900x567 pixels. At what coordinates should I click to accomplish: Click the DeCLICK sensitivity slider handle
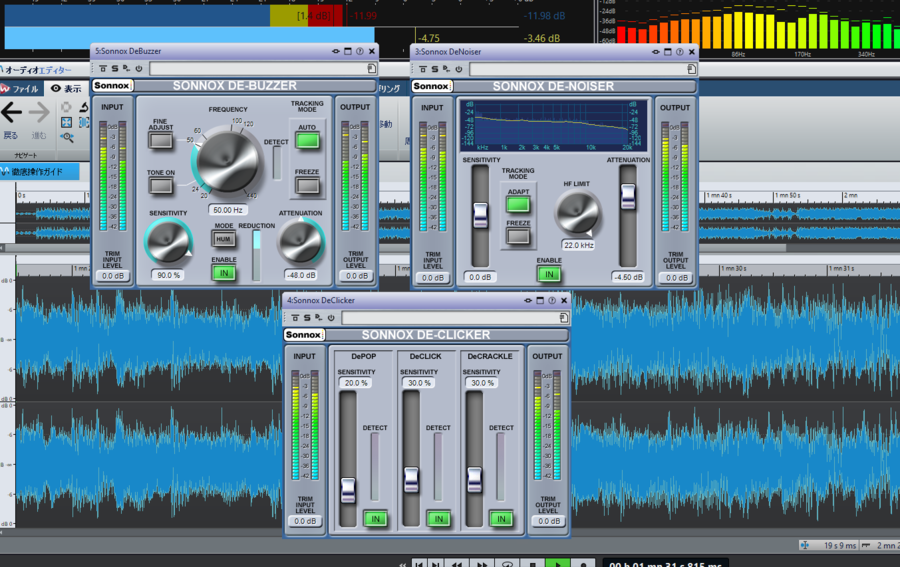click(x=411, y=480)
